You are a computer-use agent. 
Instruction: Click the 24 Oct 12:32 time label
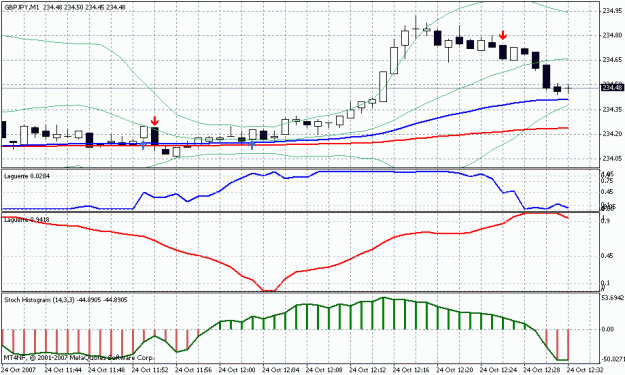pyautogui.click(x=584, y=370)
